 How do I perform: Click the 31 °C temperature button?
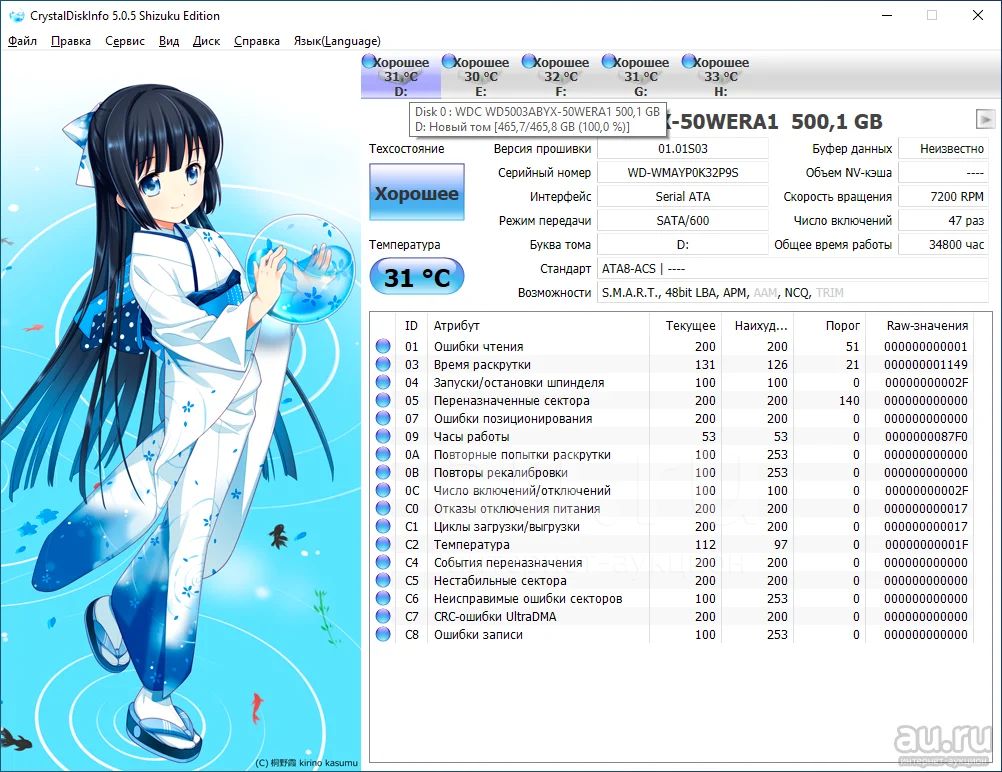(x=417, y=277)
